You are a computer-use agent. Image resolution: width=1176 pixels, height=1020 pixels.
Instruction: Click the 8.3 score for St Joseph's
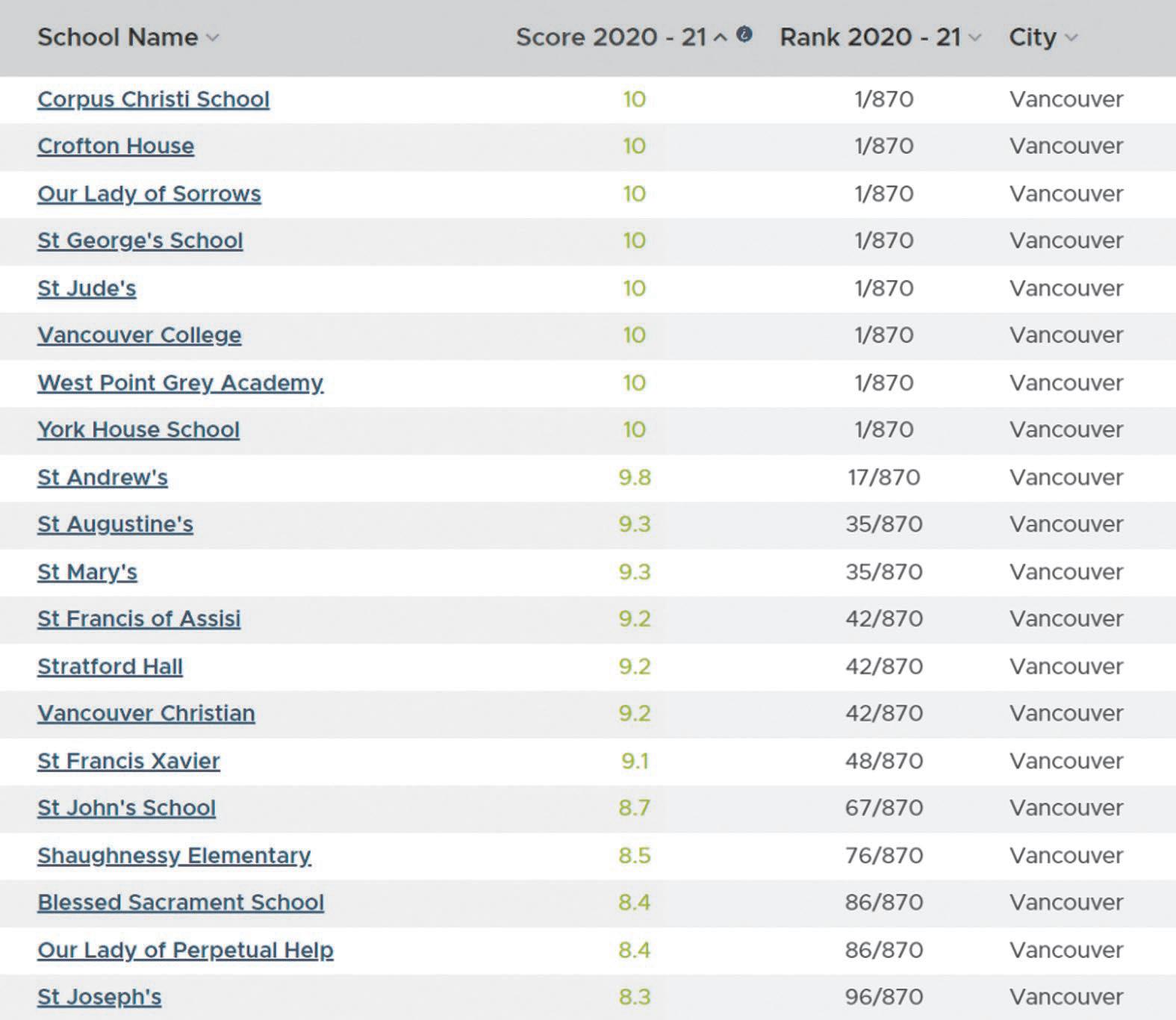pyautogui.click(x=635, y=998)
